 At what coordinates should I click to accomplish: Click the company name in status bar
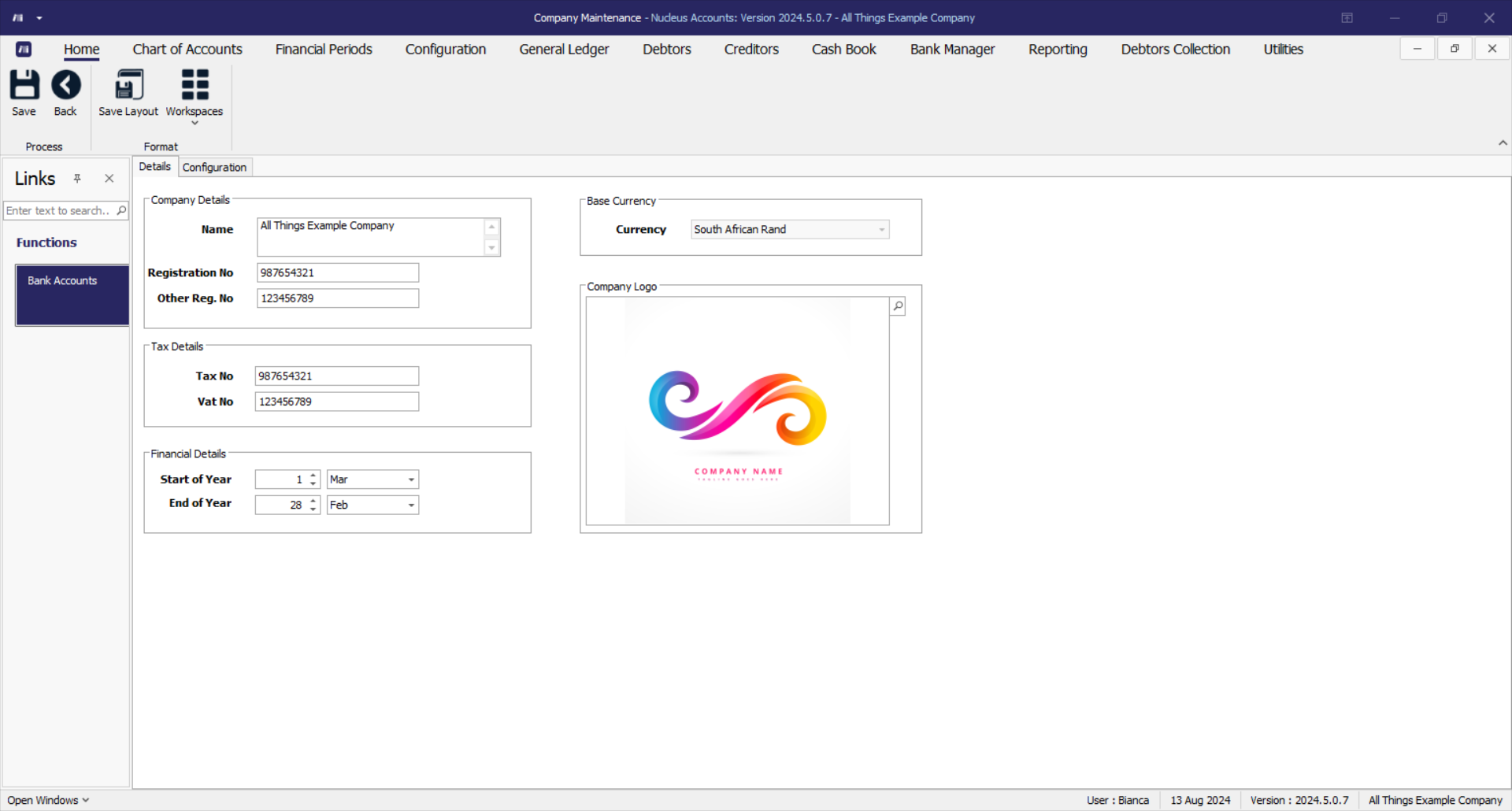point(1436,800)
